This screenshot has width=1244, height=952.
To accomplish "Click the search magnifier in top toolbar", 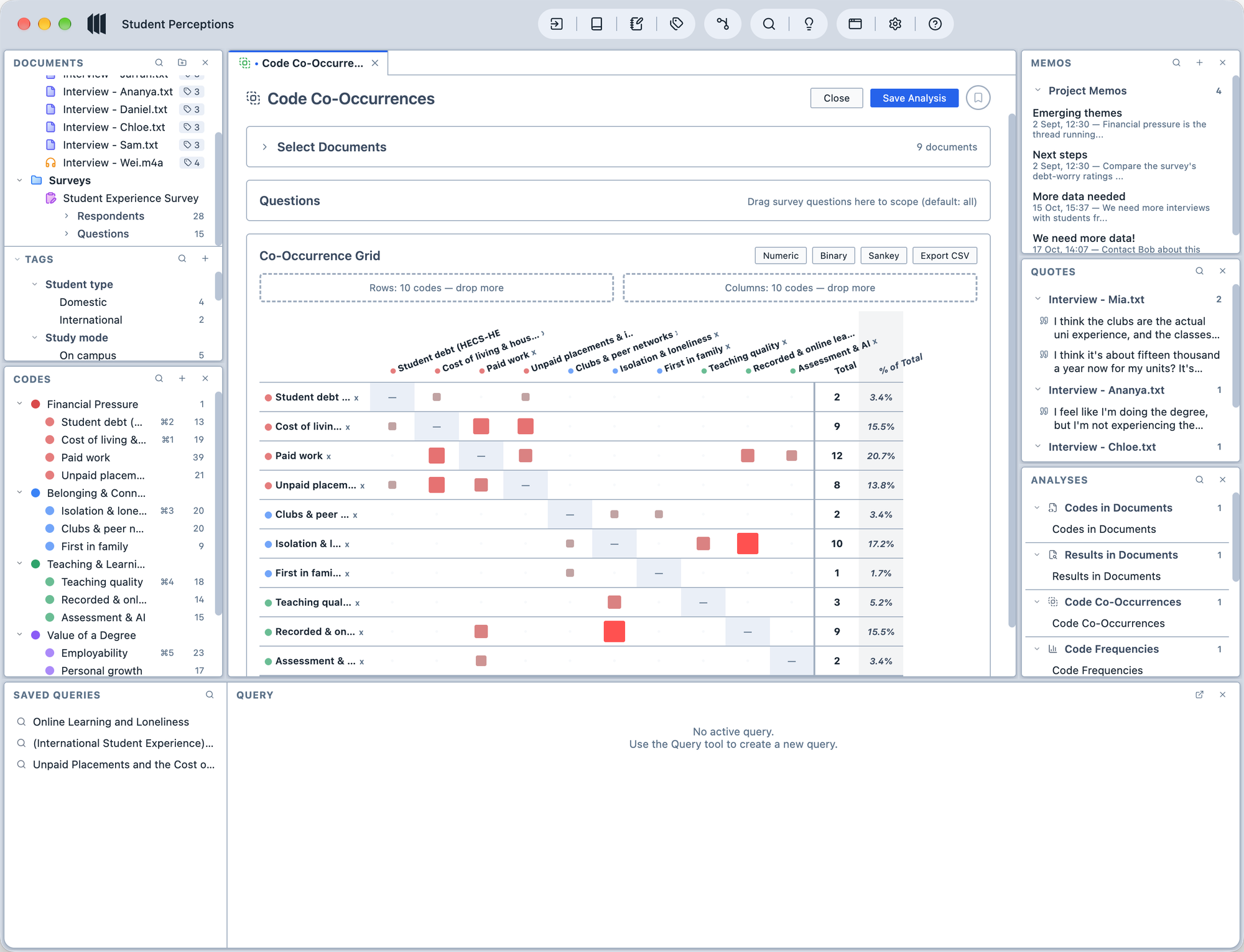I will coord(769,24).
